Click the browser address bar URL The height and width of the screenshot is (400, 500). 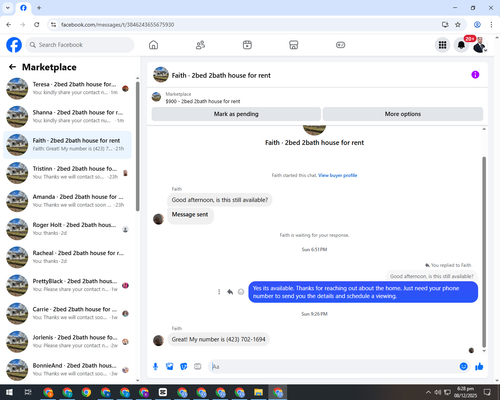117,25
